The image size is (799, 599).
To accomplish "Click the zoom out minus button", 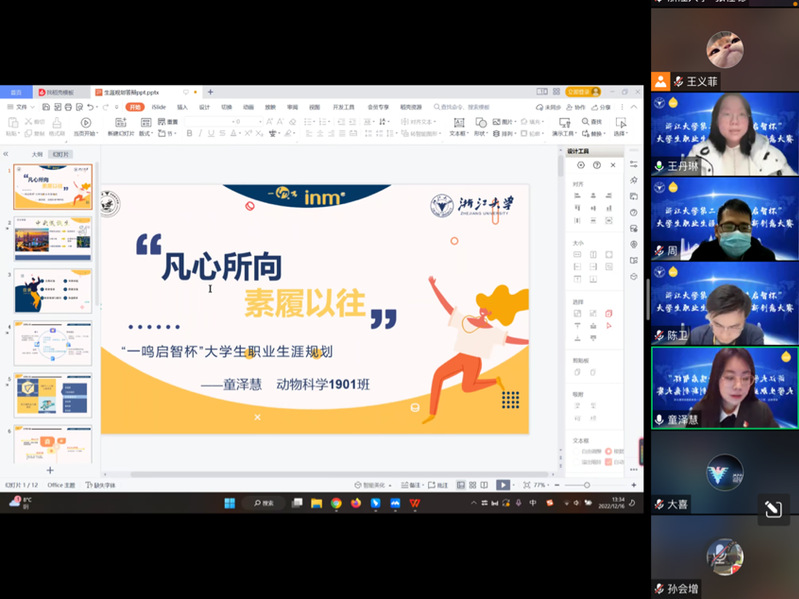I will point(557,485).
